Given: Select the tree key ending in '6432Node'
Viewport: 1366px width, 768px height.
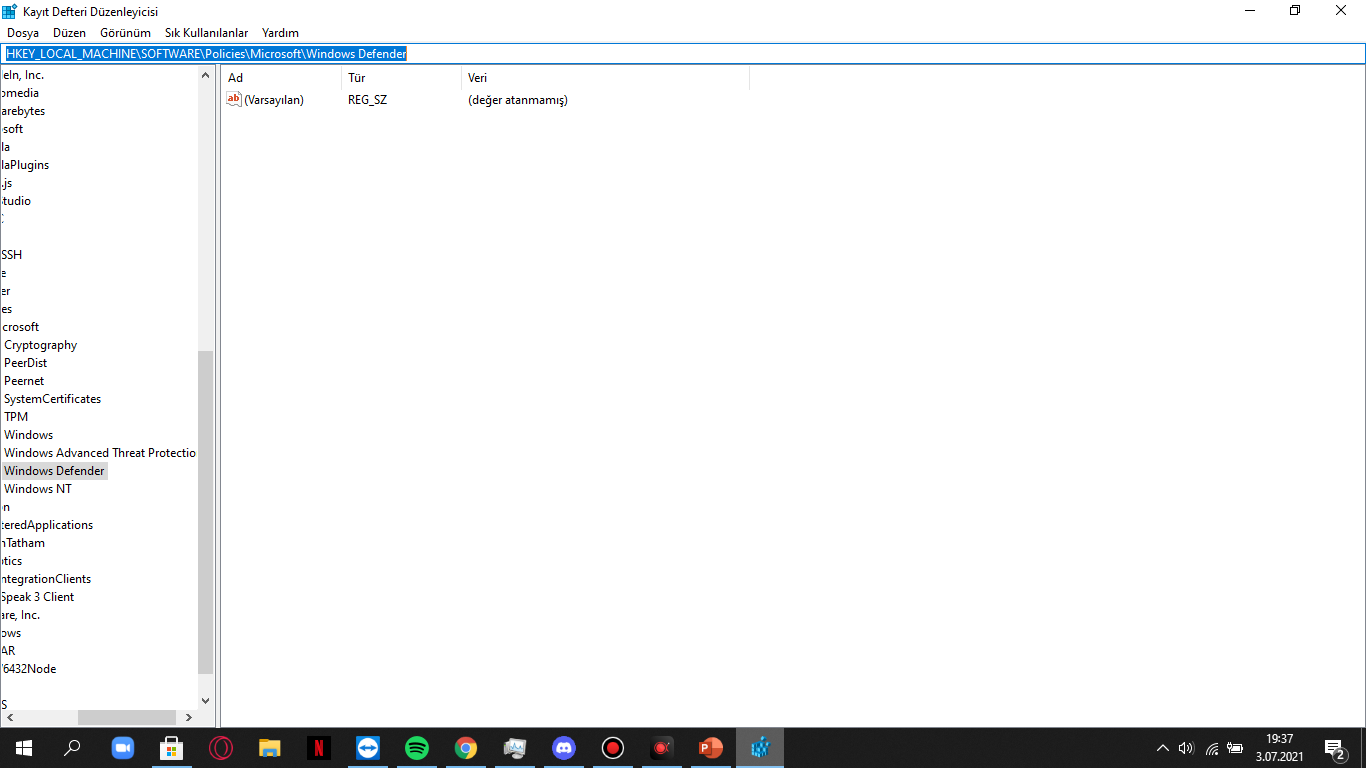Looking at the screenshot, I should click(28, 669).
